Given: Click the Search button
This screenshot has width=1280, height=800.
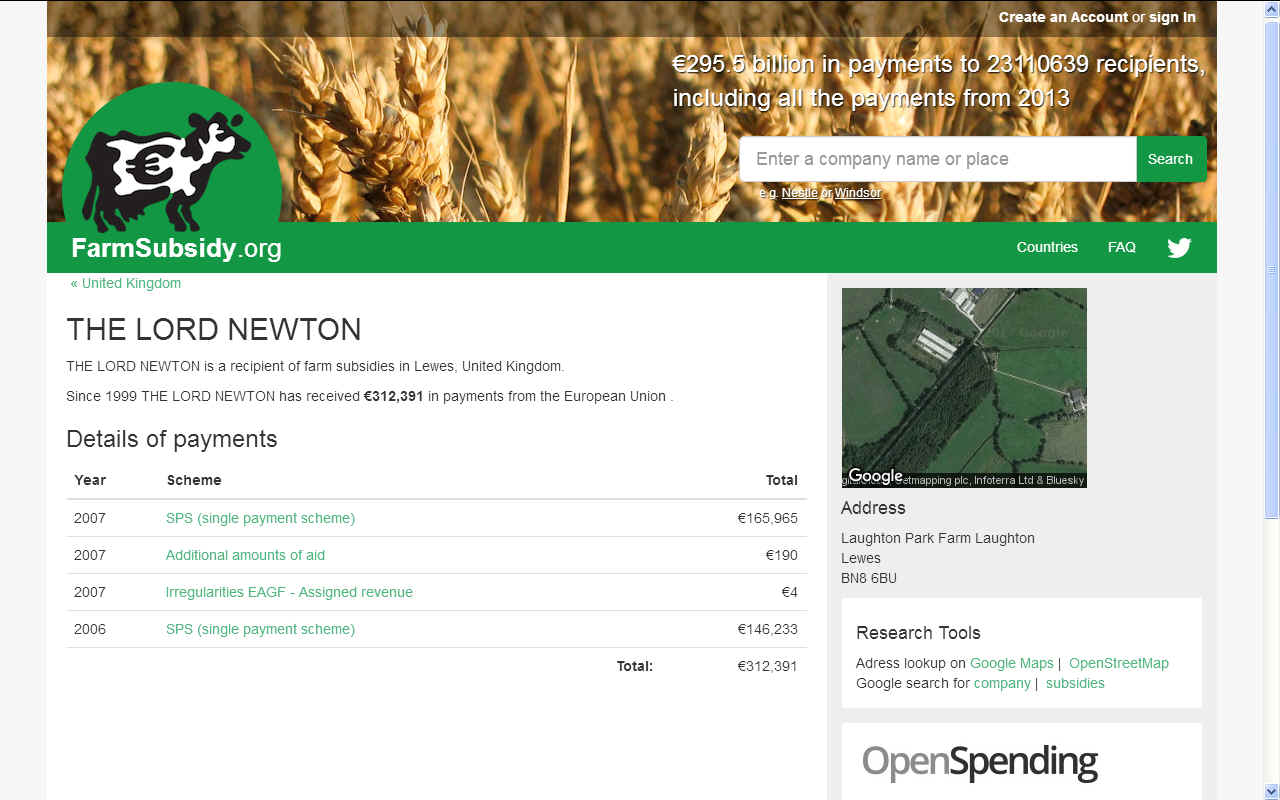Looking at the screenshot, I should click(x=1171, y=159).
